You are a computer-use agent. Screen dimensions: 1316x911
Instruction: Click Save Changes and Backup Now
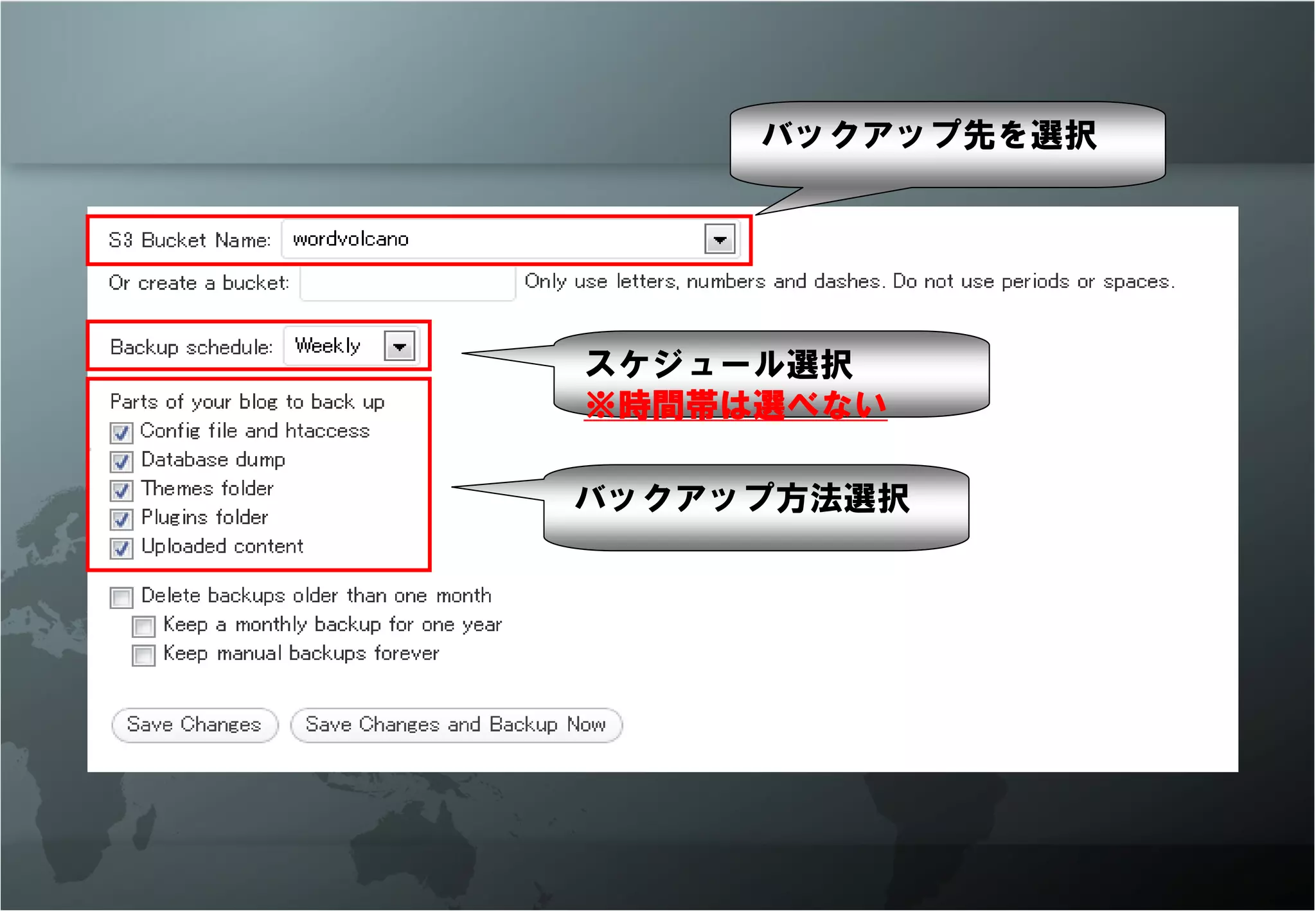pyautogui.click(x=456, y=725)
